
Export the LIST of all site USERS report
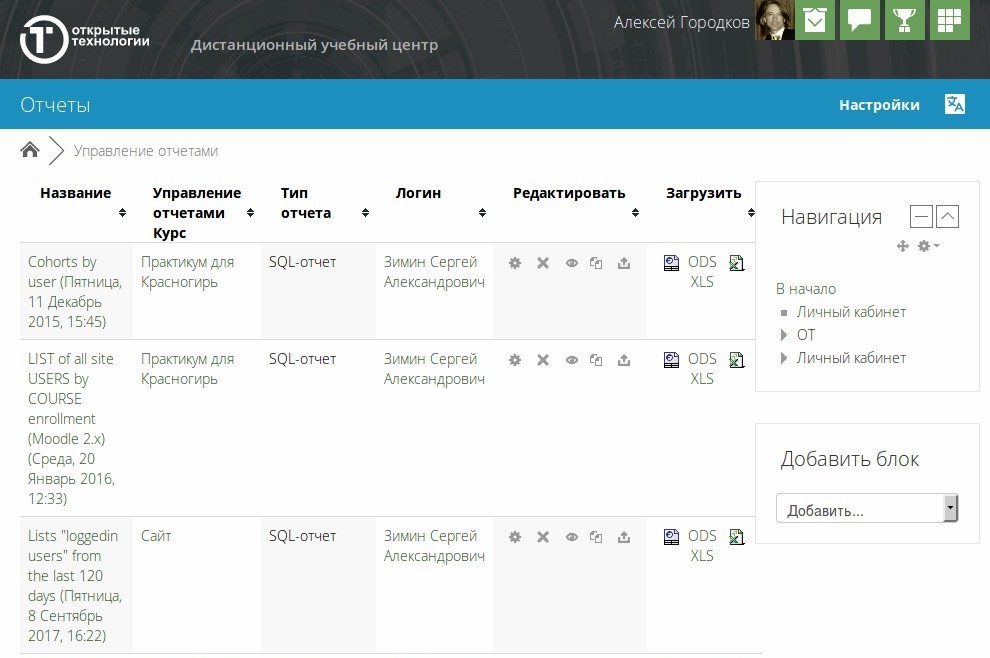click(624, 360)
